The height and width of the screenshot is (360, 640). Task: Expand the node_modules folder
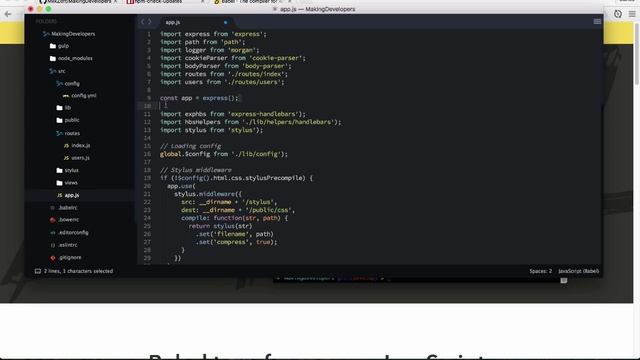(x=75, y=58)
